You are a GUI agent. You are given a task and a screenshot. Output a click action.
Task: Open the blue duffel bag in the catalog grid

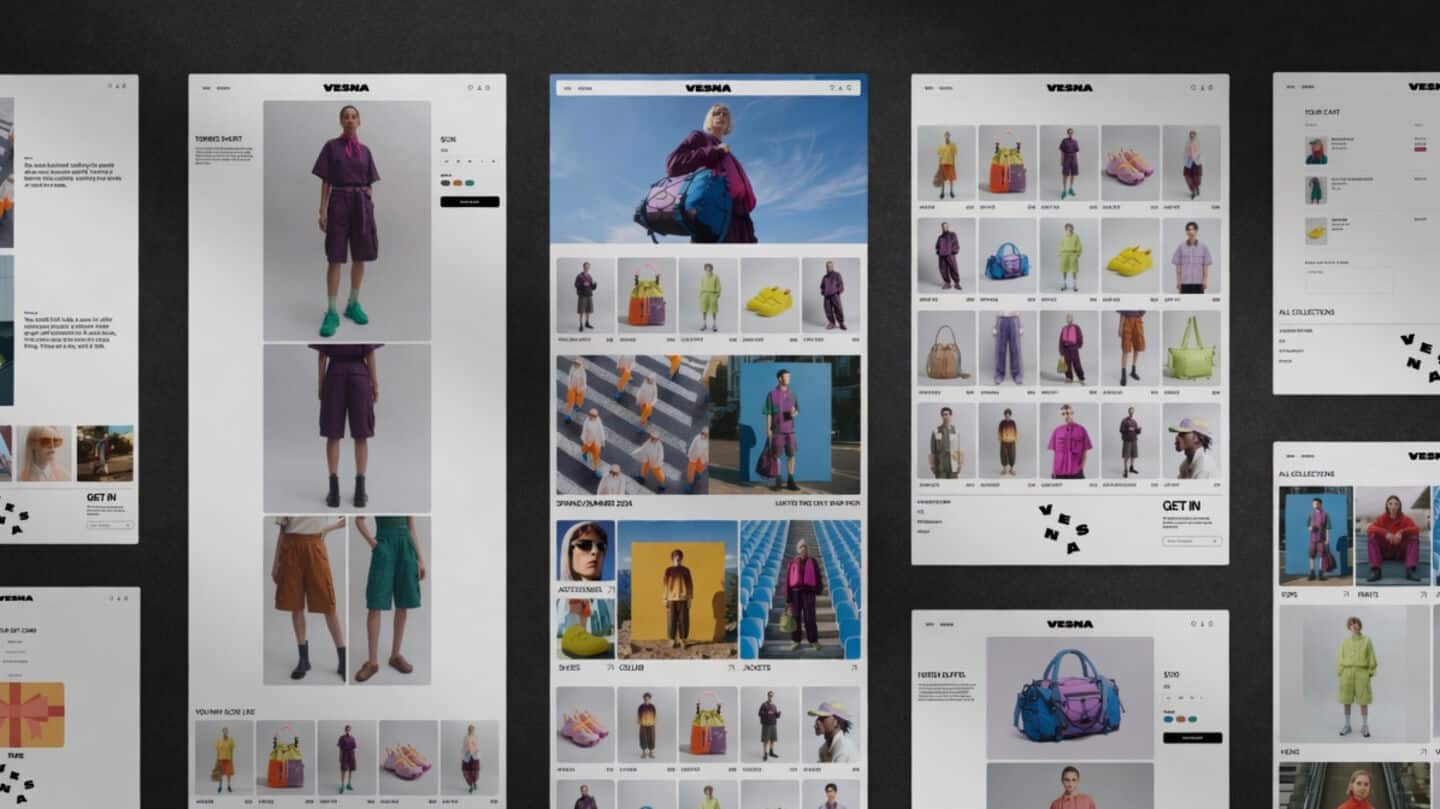point(1008,255)
